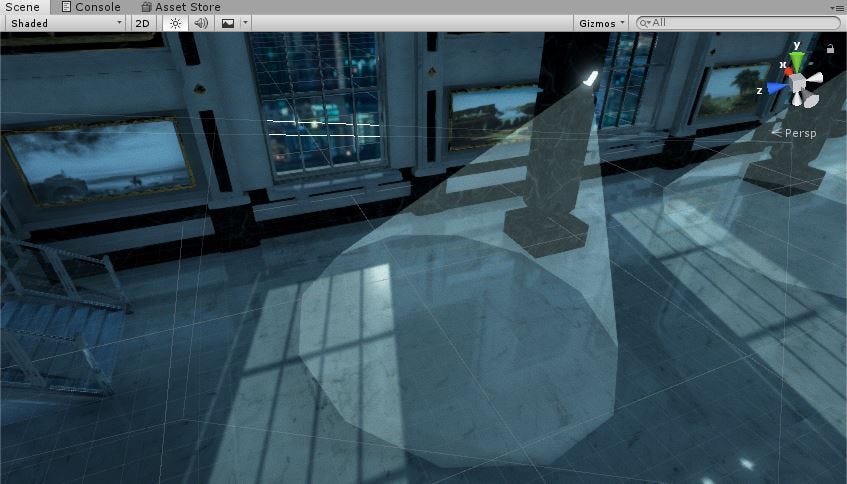Open the Console tab
The height and width of the screenshot is (484, 847).
[91, 7]
